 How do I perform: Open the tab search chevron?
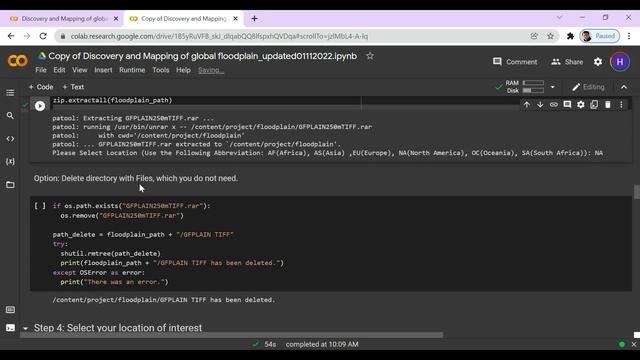tap(559, 18)
